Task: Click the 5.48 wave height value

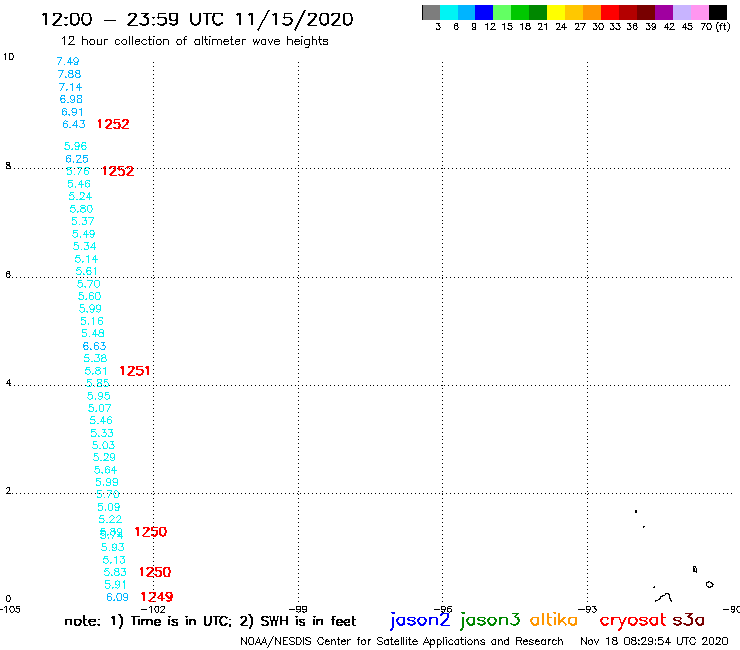Action: coord(93,333)
